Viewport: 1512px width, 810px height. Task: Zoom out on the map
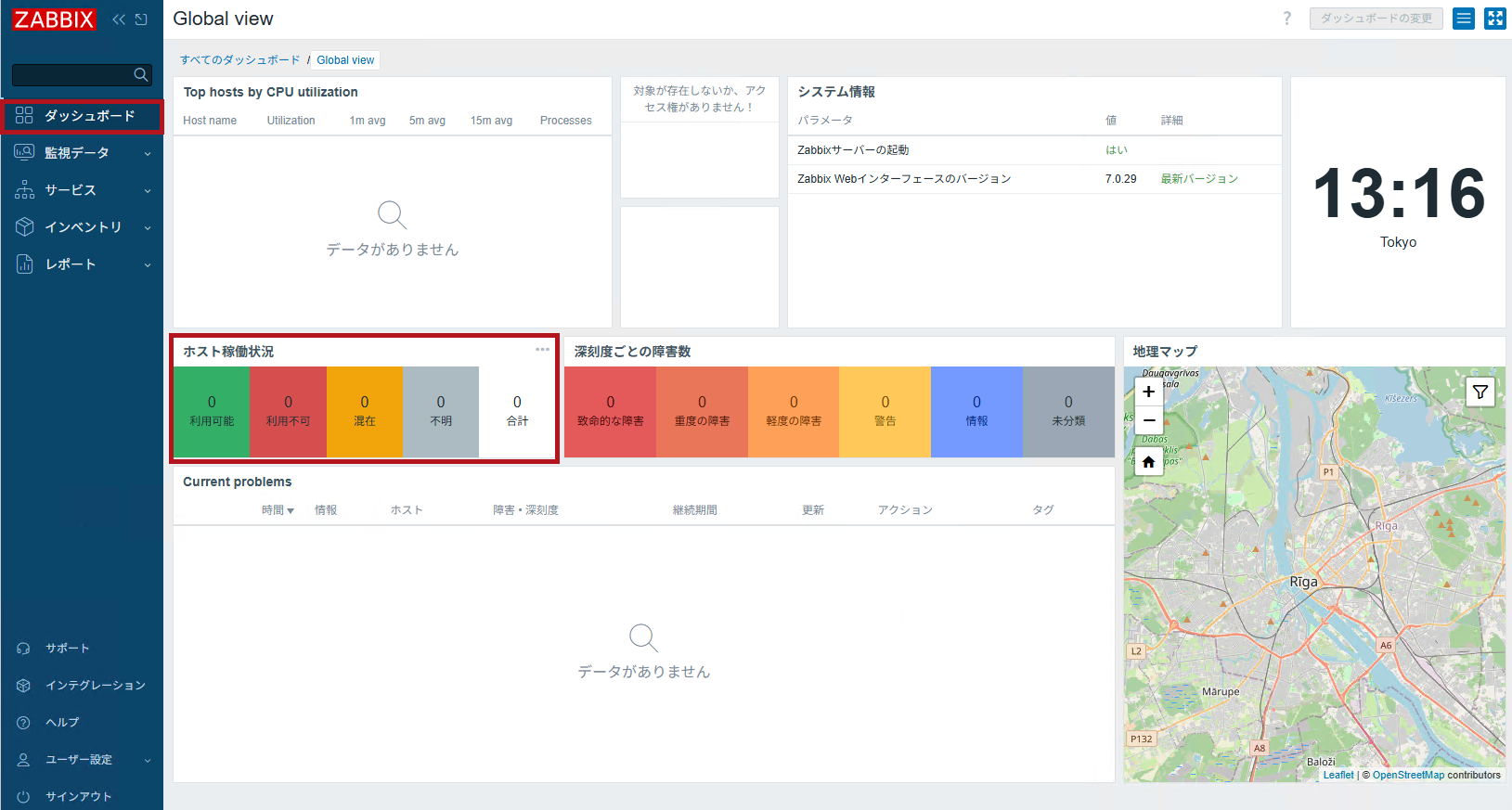pyautogui.click(x=1149, y=420)
